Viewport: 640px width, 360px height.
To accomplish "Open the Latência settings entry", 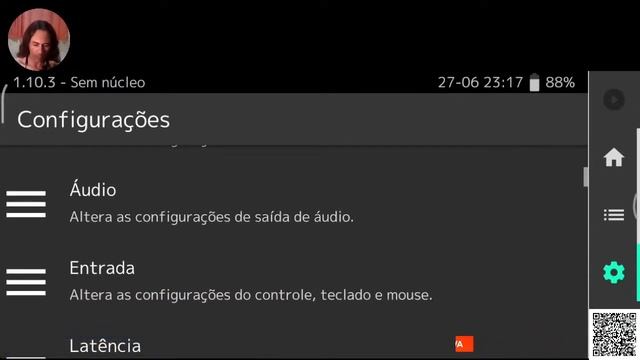I will (x=294, y=345).
